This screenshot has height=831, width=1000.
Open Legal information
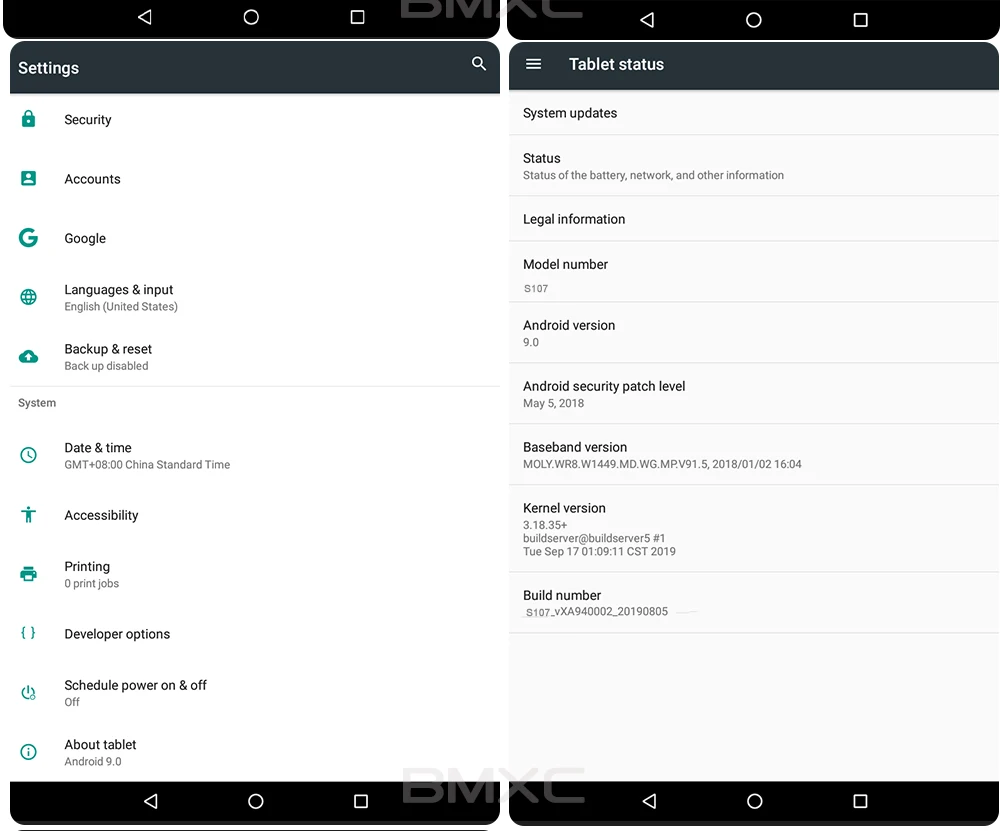pos(754,219)
